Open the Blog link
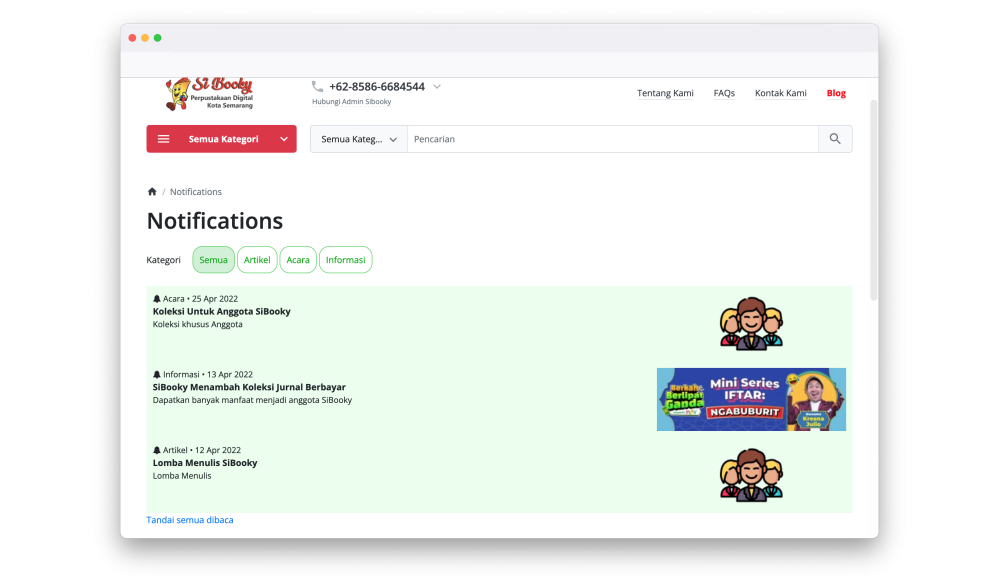Image resolution: width=1000 pixels, height=585 pixels. (x=836, y=93)
